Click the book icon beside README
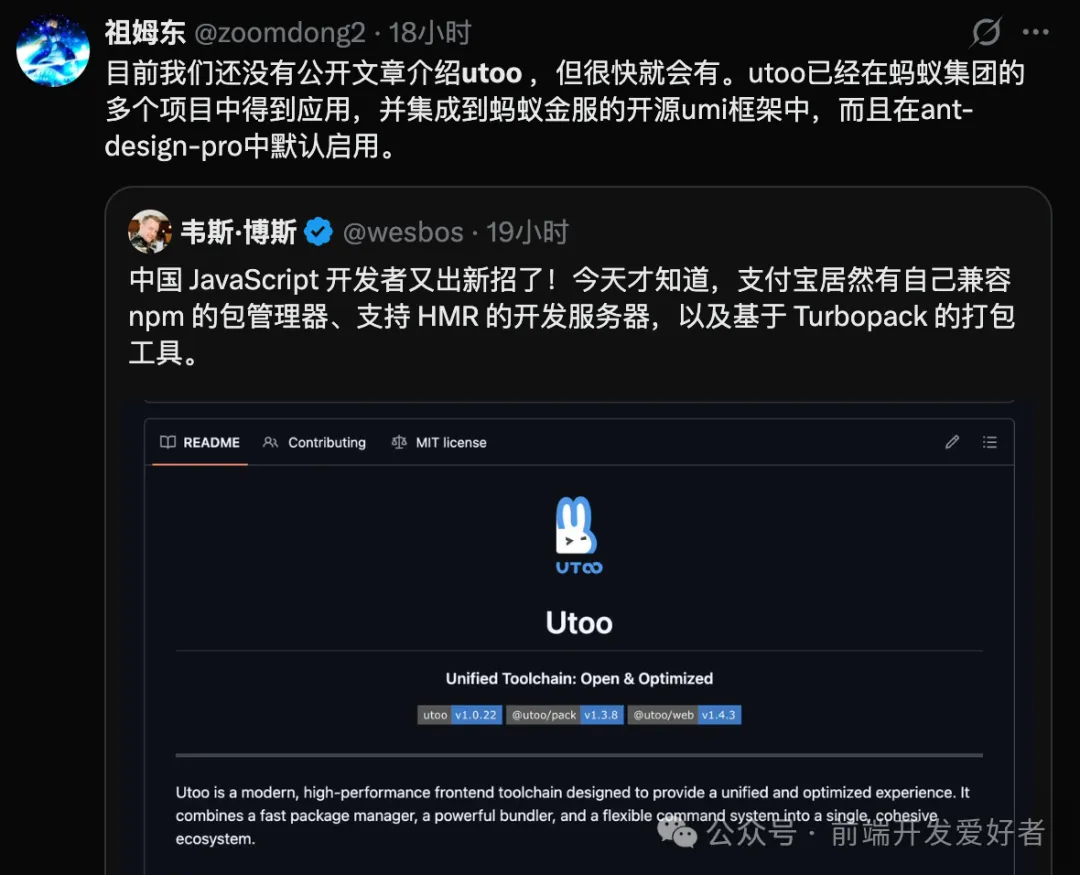 point(167,442)
